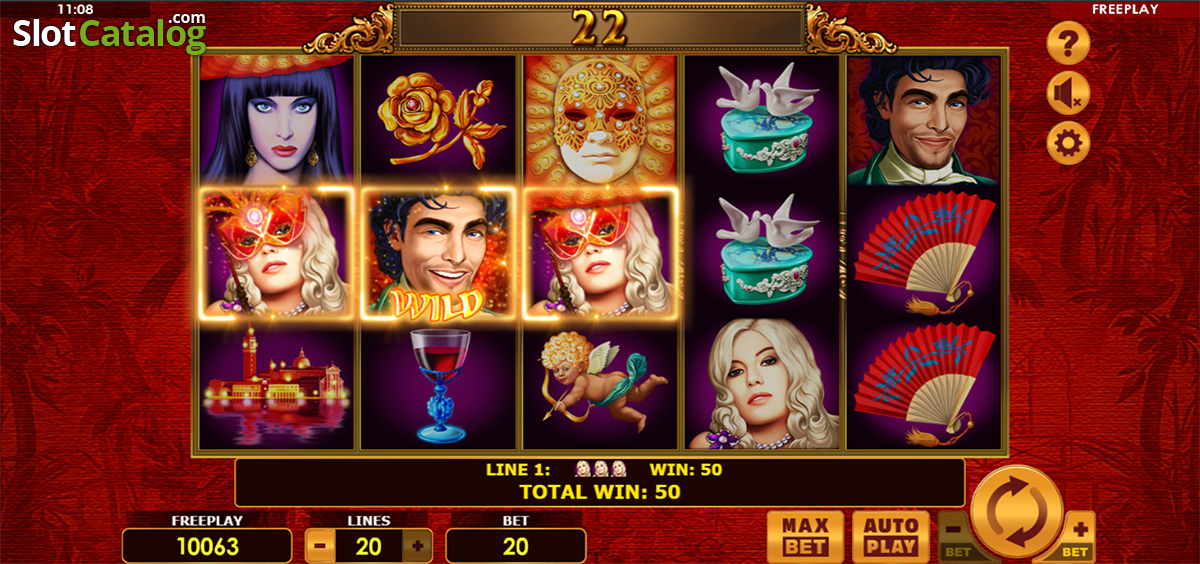Click the Freeplay balance 10063 display
This screenshot has height=564, width=1200.
tap(208, 546)
